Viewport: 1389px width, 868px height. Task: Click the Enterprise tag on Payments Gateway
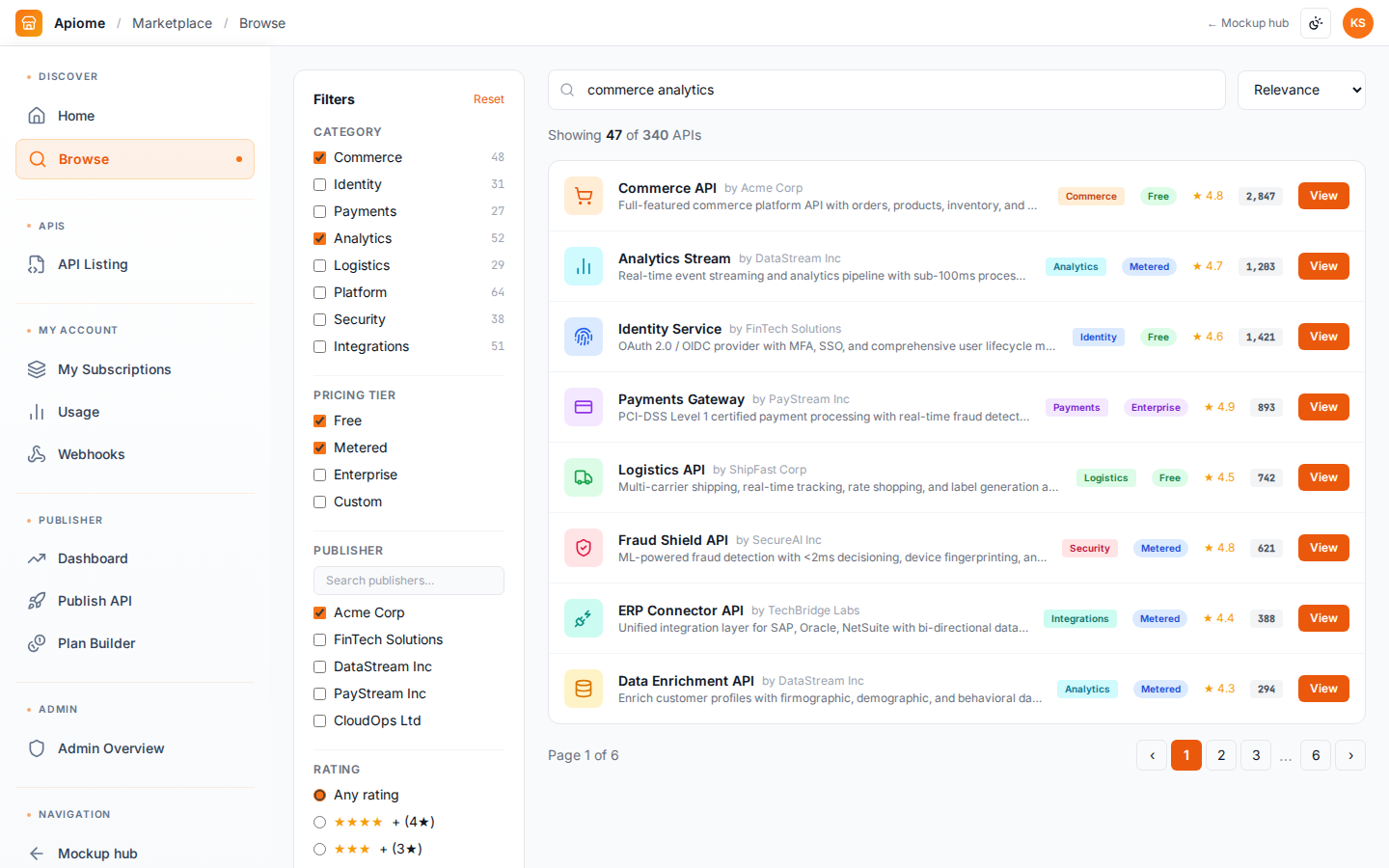click(1156, 407)
